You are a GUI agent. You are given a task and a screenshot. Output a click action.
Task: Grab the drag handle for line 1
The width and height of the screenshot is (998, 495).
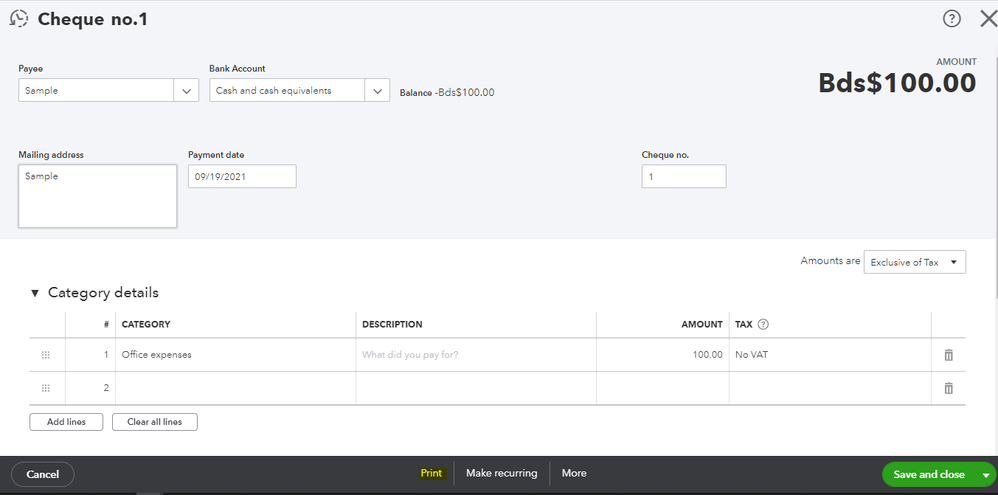tap(45, 355)
